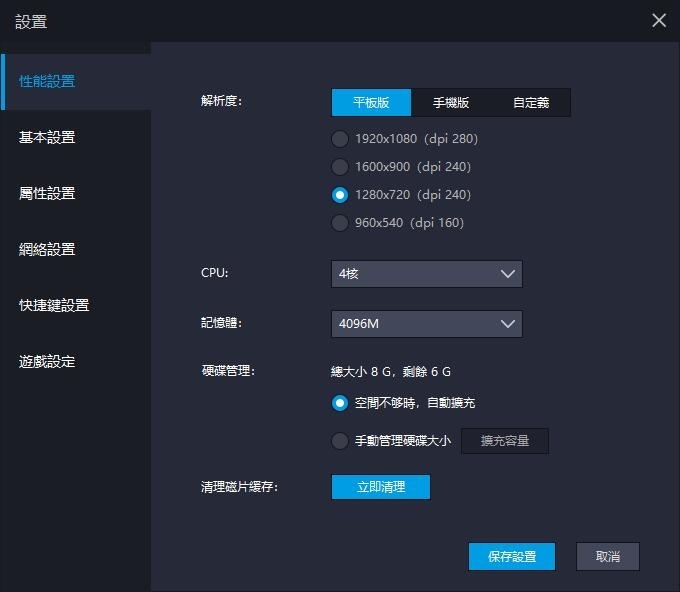This screenshot has height=592, width=680.
Task: Click the CPU label
Action: pyautogui.click(x=214, y=273)
